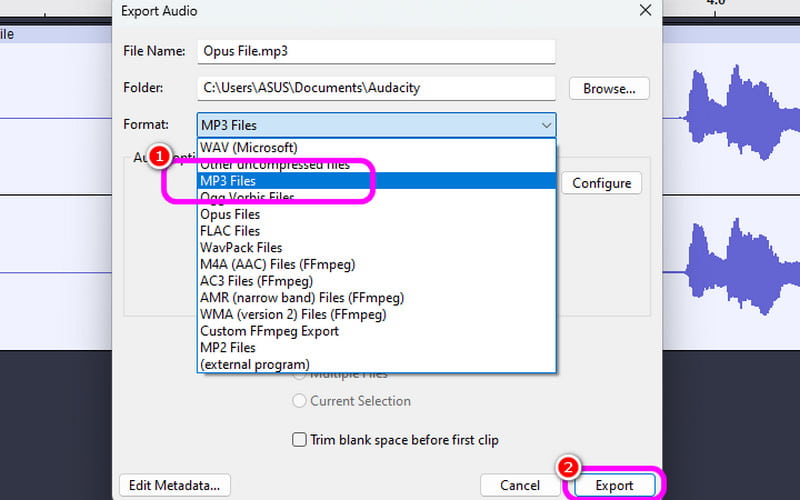The image size is (800, 500).
Task: Choose AC3 Files (FFmpeg) format
Action: coord(377,281)
